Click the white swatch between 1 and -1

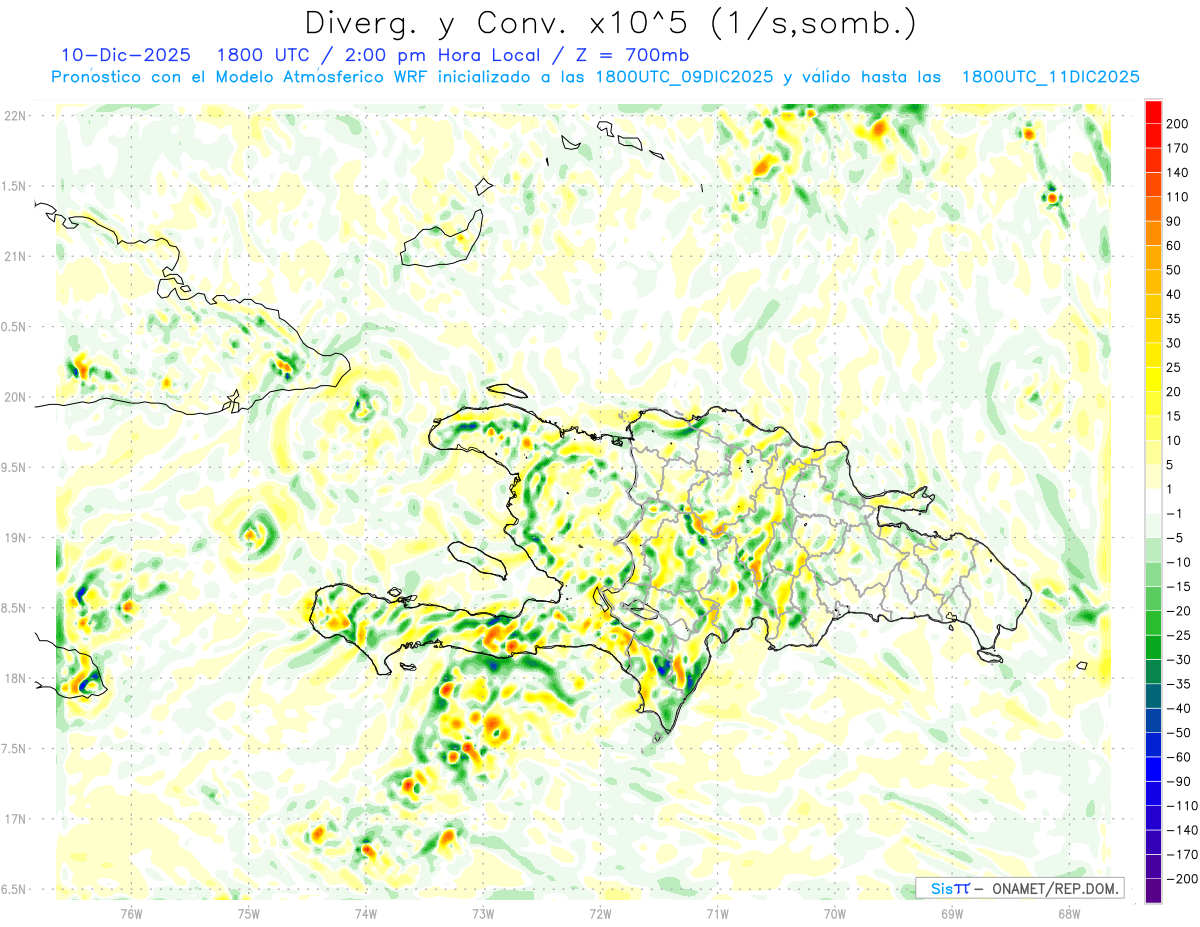pyautogui.click(x=1153, y=501)
